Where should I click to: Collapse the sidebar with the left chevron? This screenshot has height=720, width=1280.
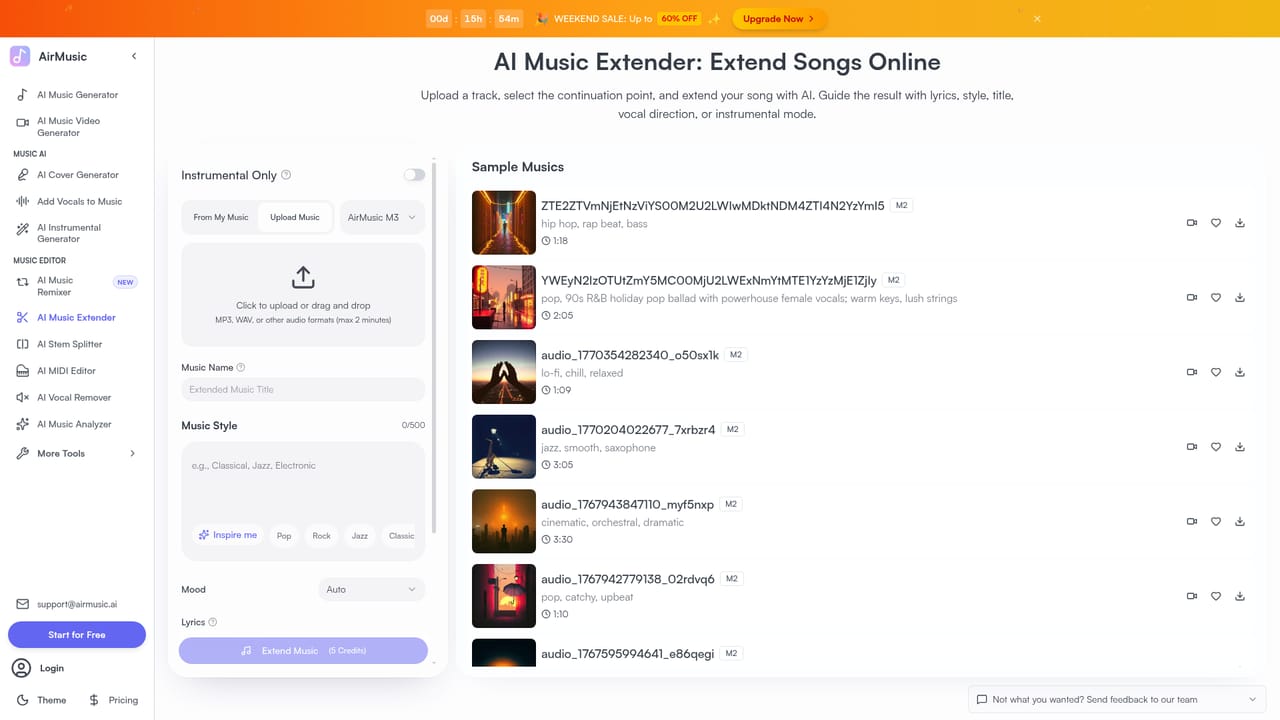(134, 56)
